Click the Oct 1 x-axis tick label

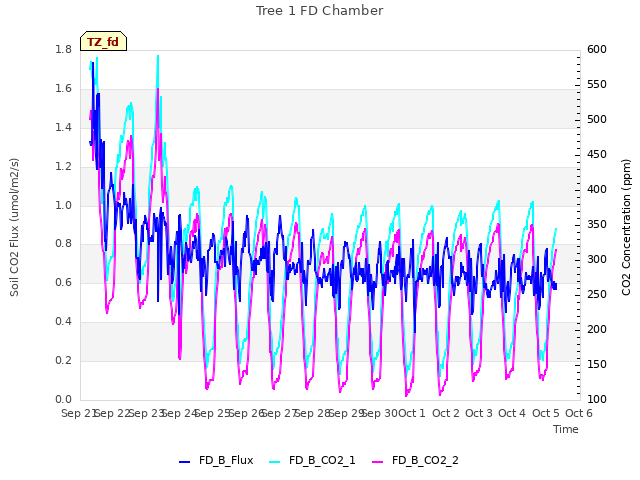(x=412, y=413)
